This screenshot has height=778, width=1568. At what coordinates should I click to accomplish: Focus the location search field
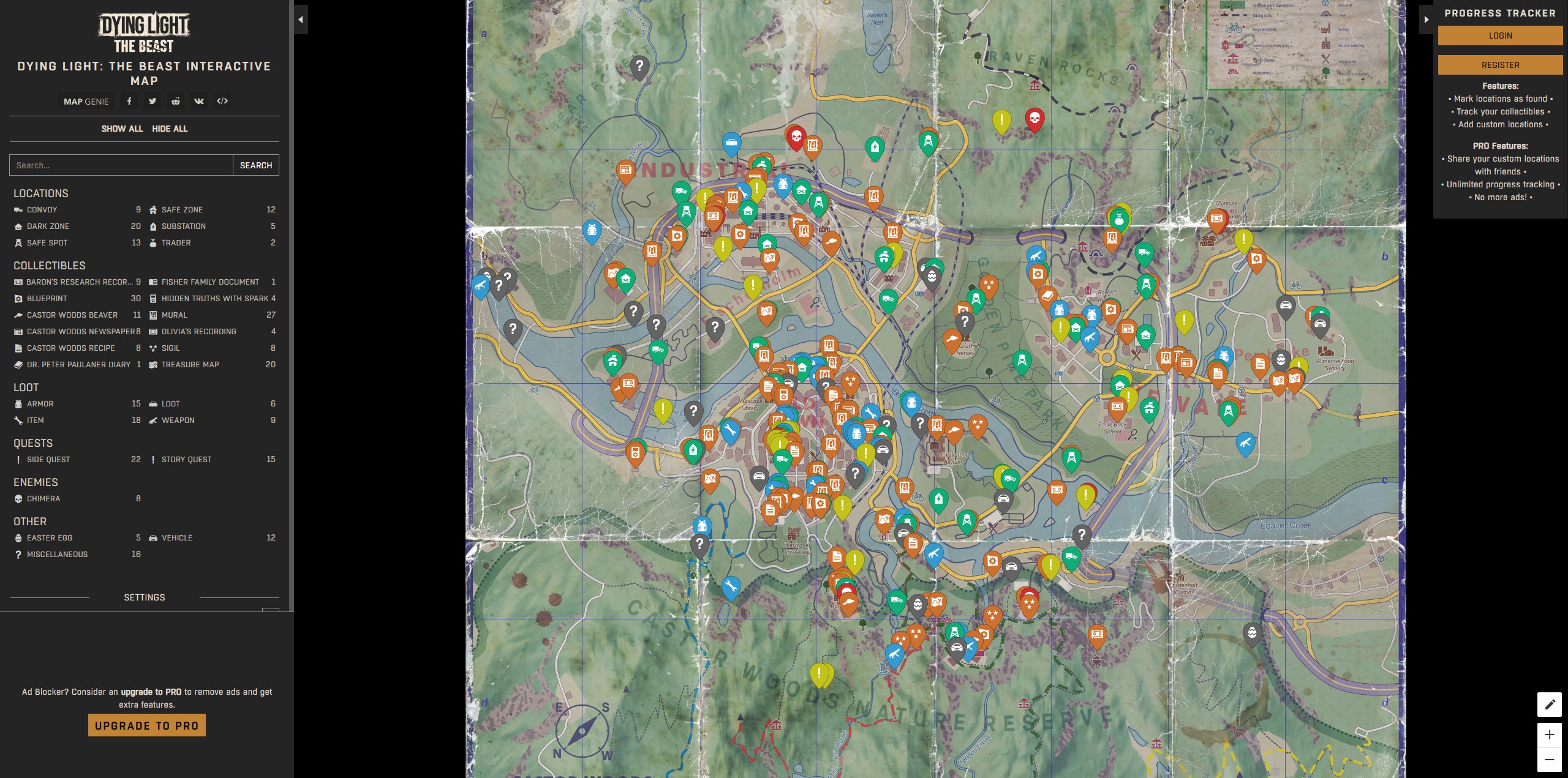(121, 165)
